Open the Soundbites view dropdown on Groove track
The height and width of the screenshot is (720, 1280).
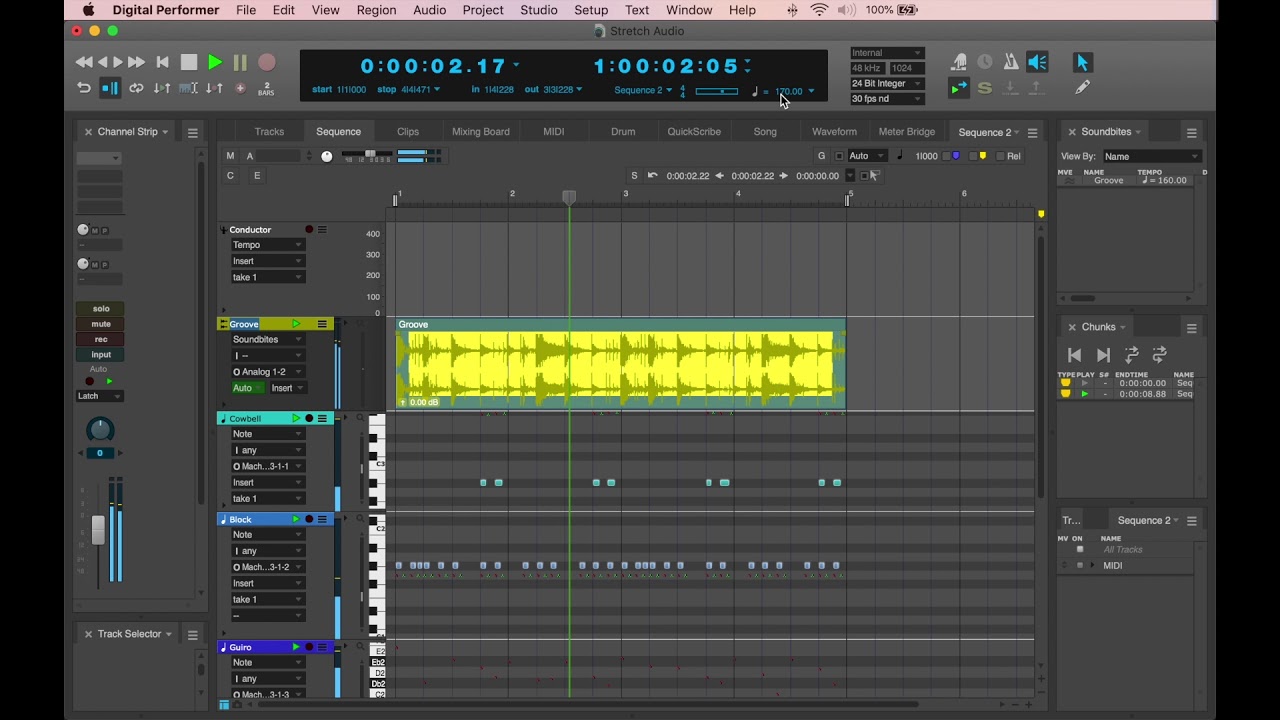267,340
